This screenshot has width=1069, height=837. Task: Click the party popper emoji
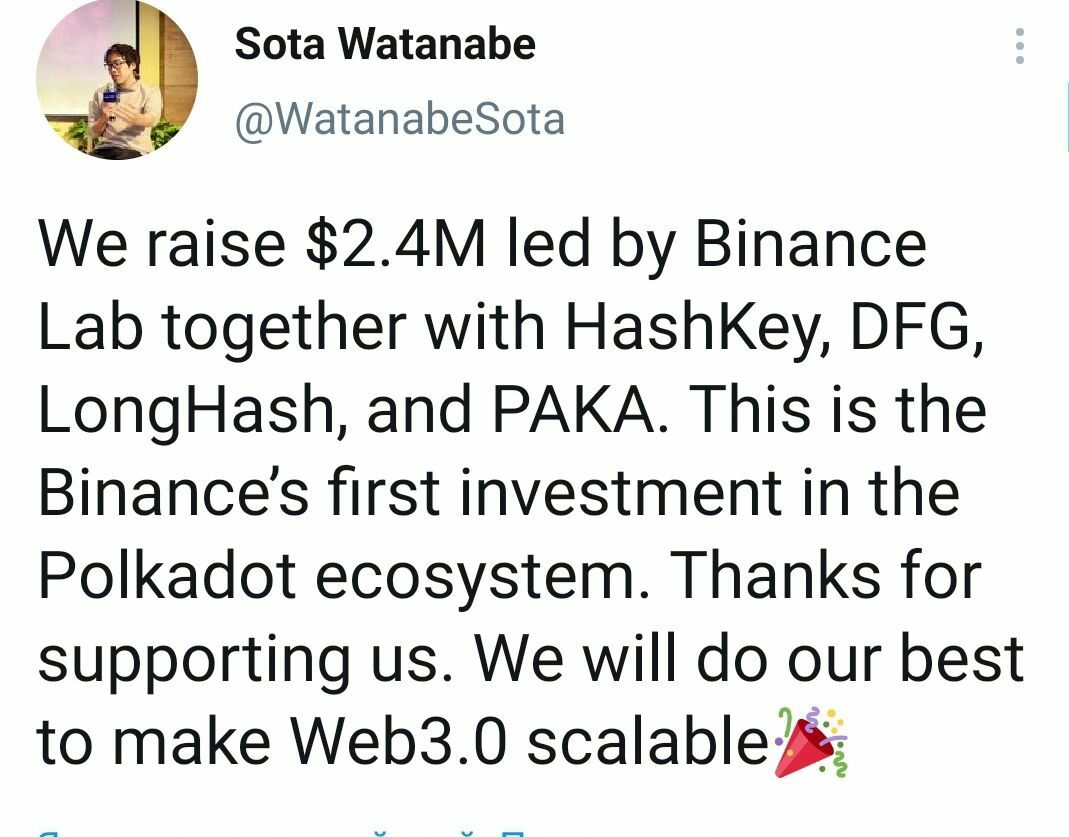pyautogui.click(x=810, y=742)
